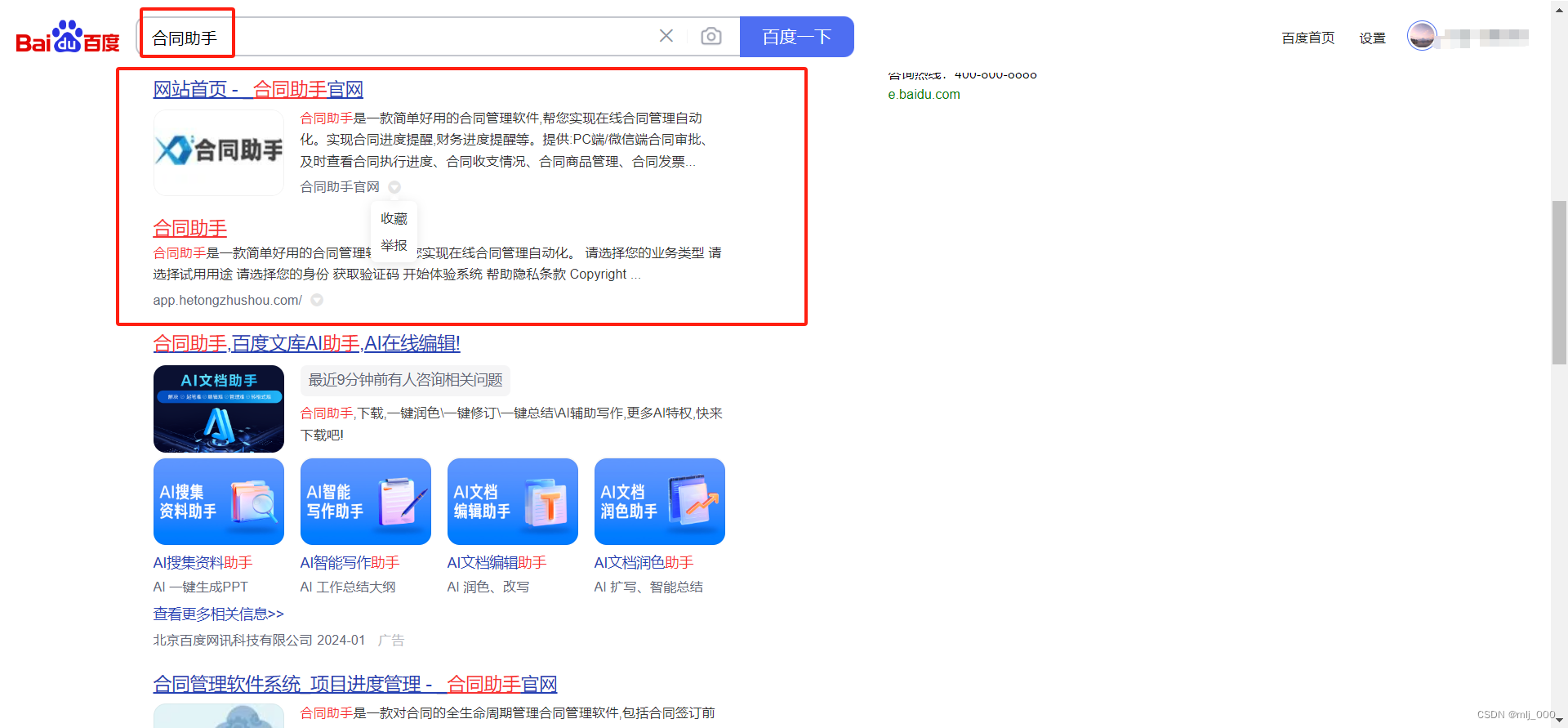Click 查看更多相关信息>> link
This screenshot has width=1568, height=728.
[219, 614]
